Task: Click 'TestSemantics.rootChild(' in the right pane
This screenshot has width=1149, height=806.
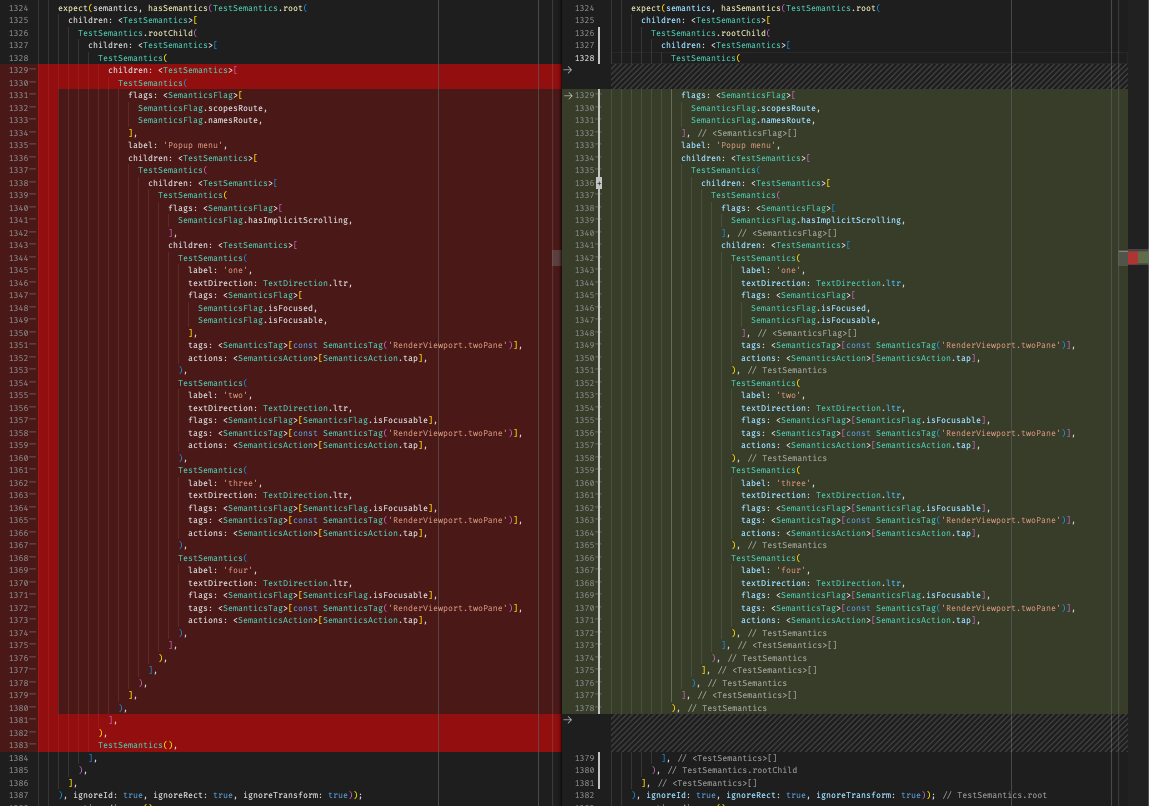Action: click(x=711, y=33)
